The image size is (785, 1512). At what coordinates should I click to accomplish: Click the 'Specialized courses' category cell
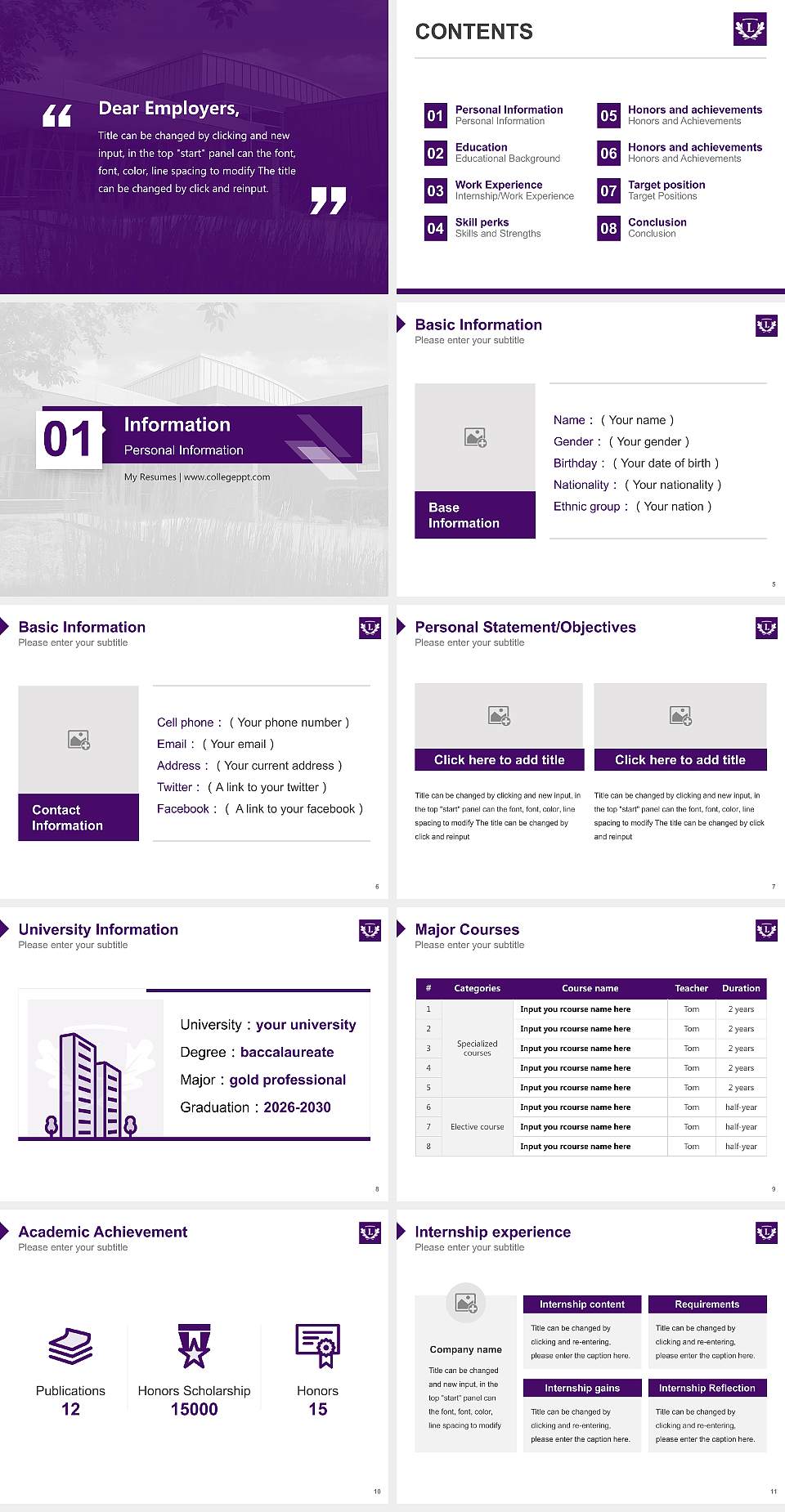click(x=477, y=1048)
